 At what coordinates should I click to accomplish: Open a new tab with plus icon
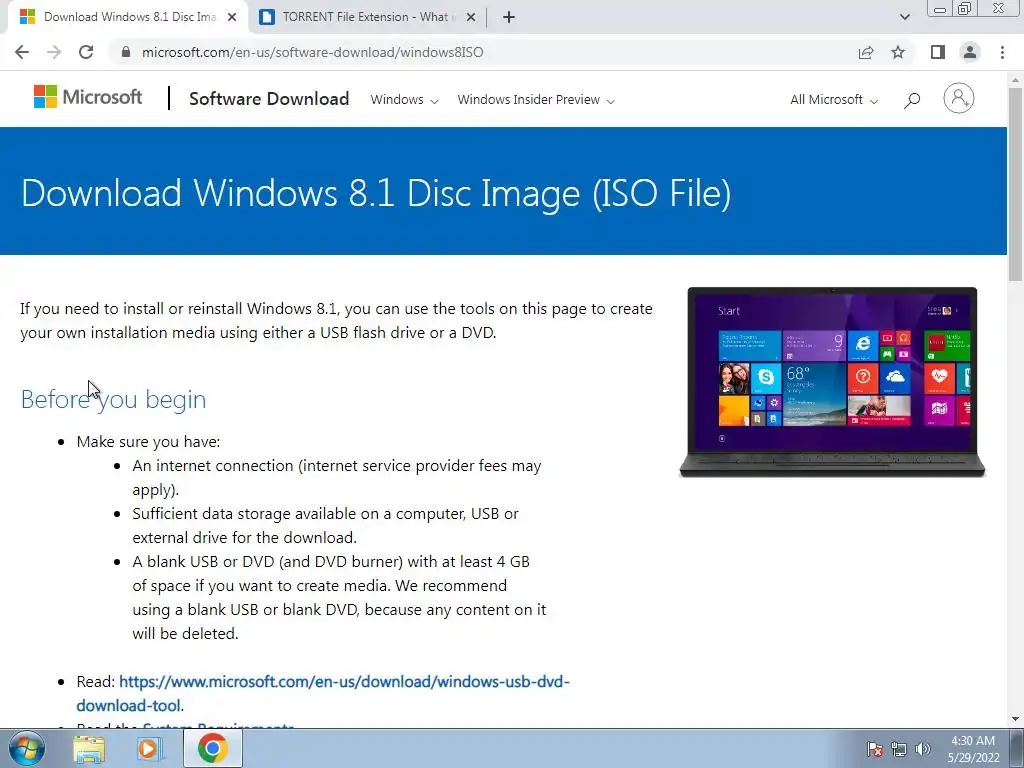[x=509, y=17]
